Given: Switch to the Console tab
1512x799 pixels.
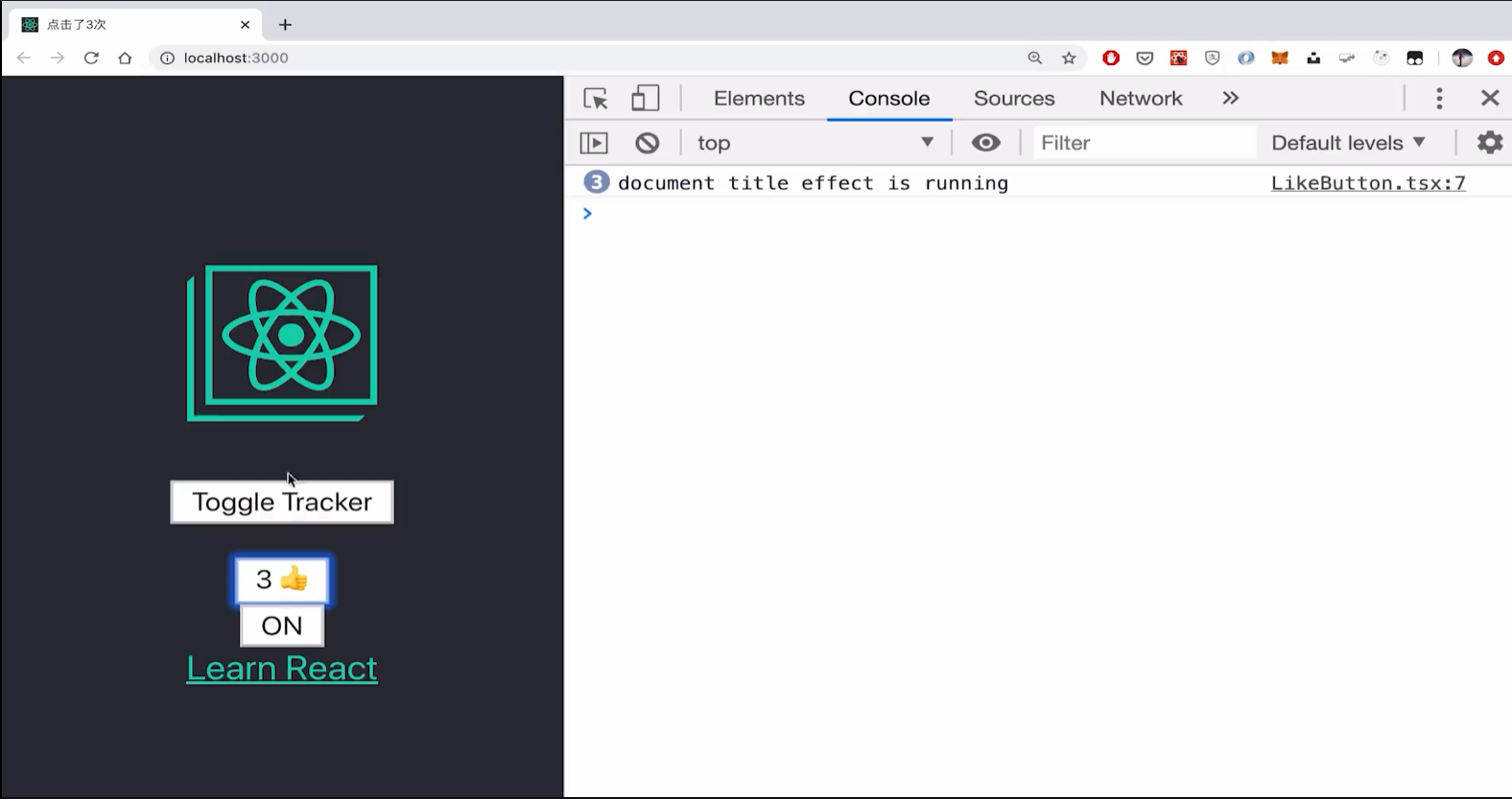Looking at the screenshot, I should click(x=889, y=99).
